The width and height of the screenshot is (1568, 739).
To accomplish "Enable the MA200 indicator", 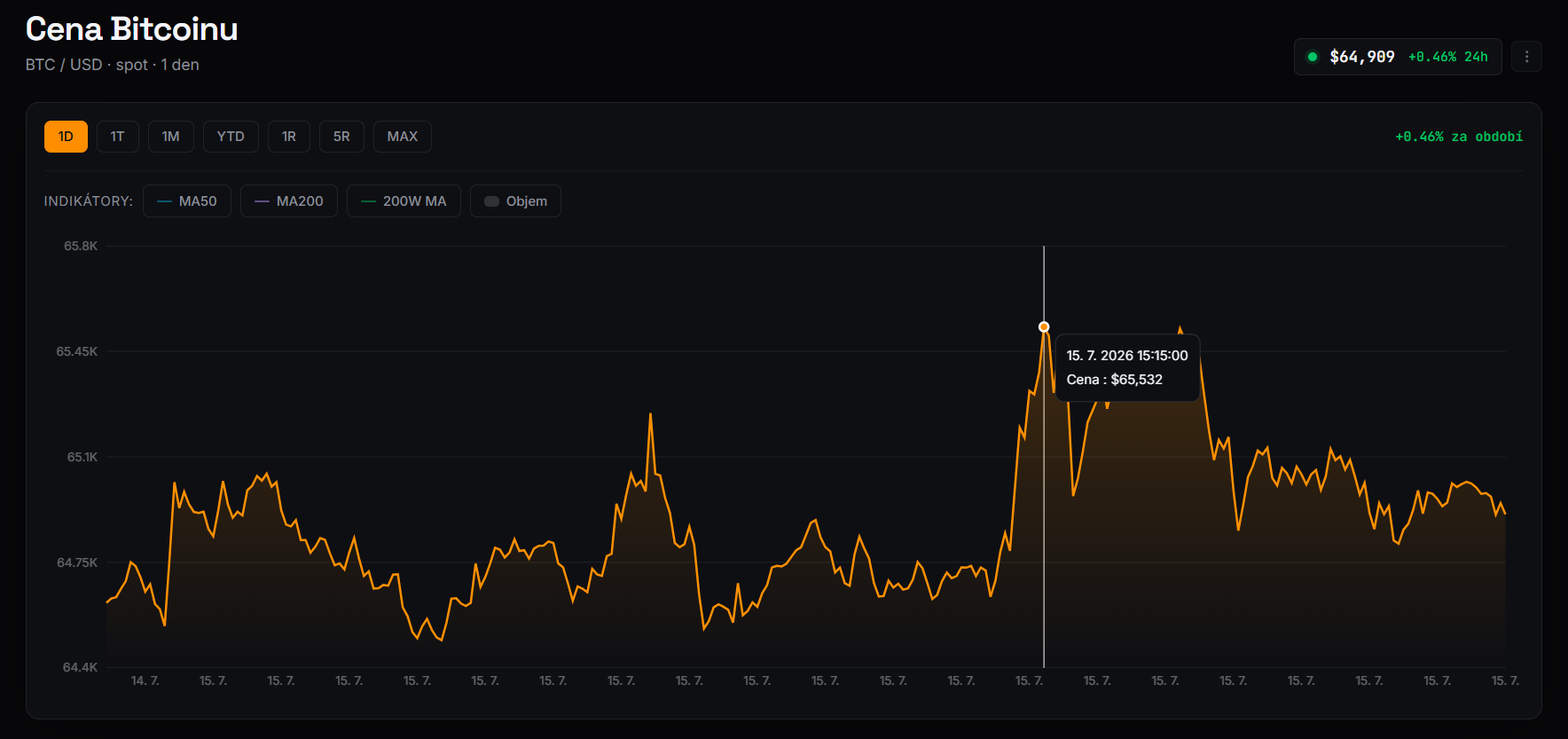I will [x=289, y=201].
